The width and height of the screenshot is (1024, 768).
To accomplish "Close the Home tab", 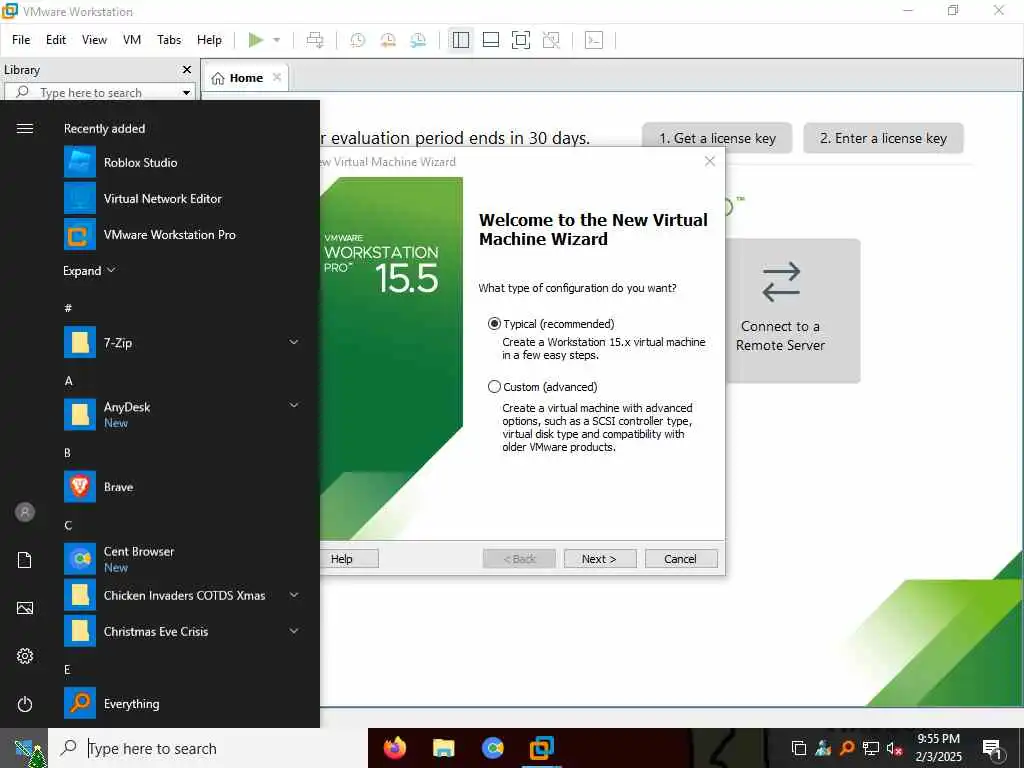I will [277, 77].
